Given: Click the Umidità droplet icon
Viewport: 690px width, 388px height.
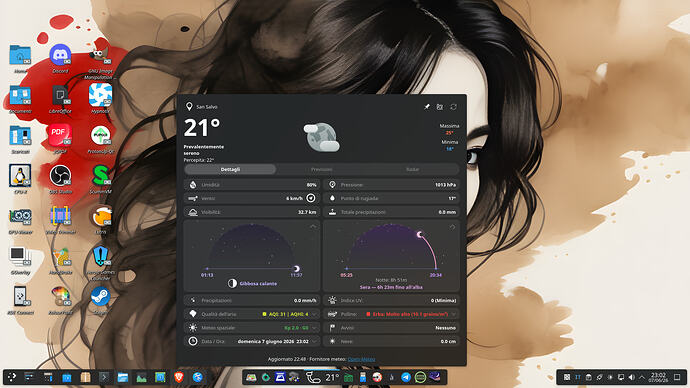Looking at the screenshot, I should (193, 185).
